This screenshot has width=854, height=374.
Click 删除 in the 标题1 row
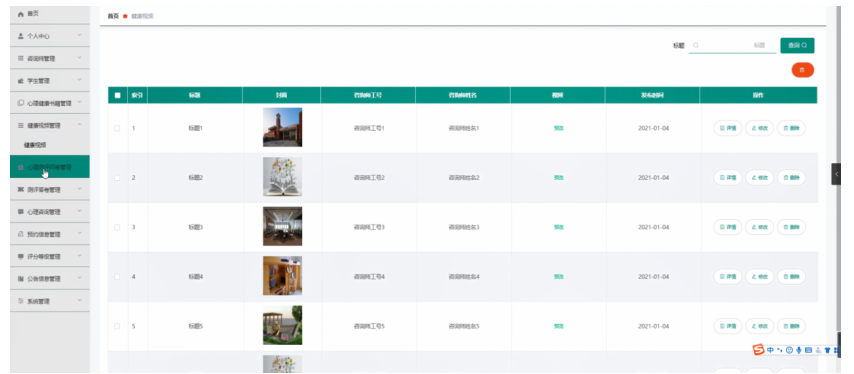coord(791,128)
